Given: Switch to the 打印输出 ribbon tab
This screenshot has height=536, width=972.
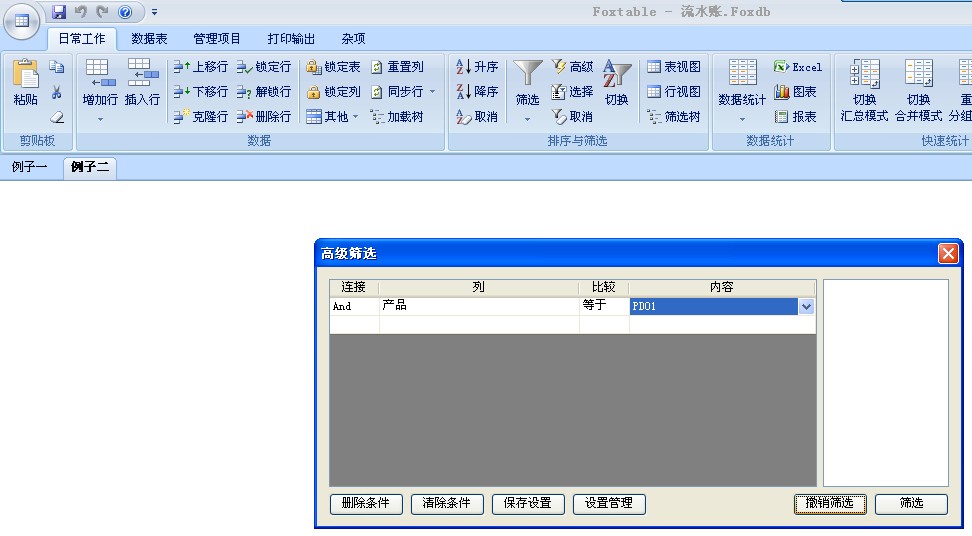Looking at the screenshot, I should pos(291,39).
